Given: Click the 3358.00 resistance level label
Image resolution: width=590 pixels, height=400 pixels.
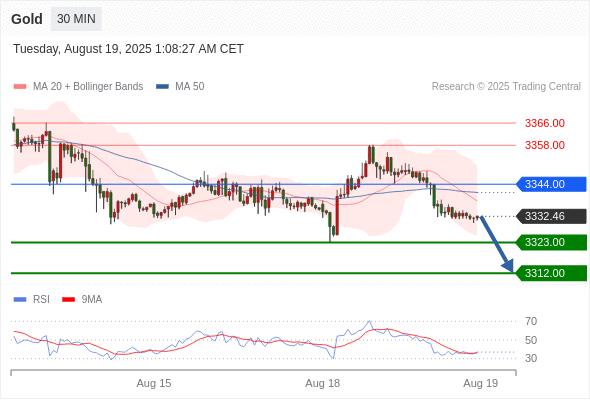Looking at the screenshot, I should point(544,145).
